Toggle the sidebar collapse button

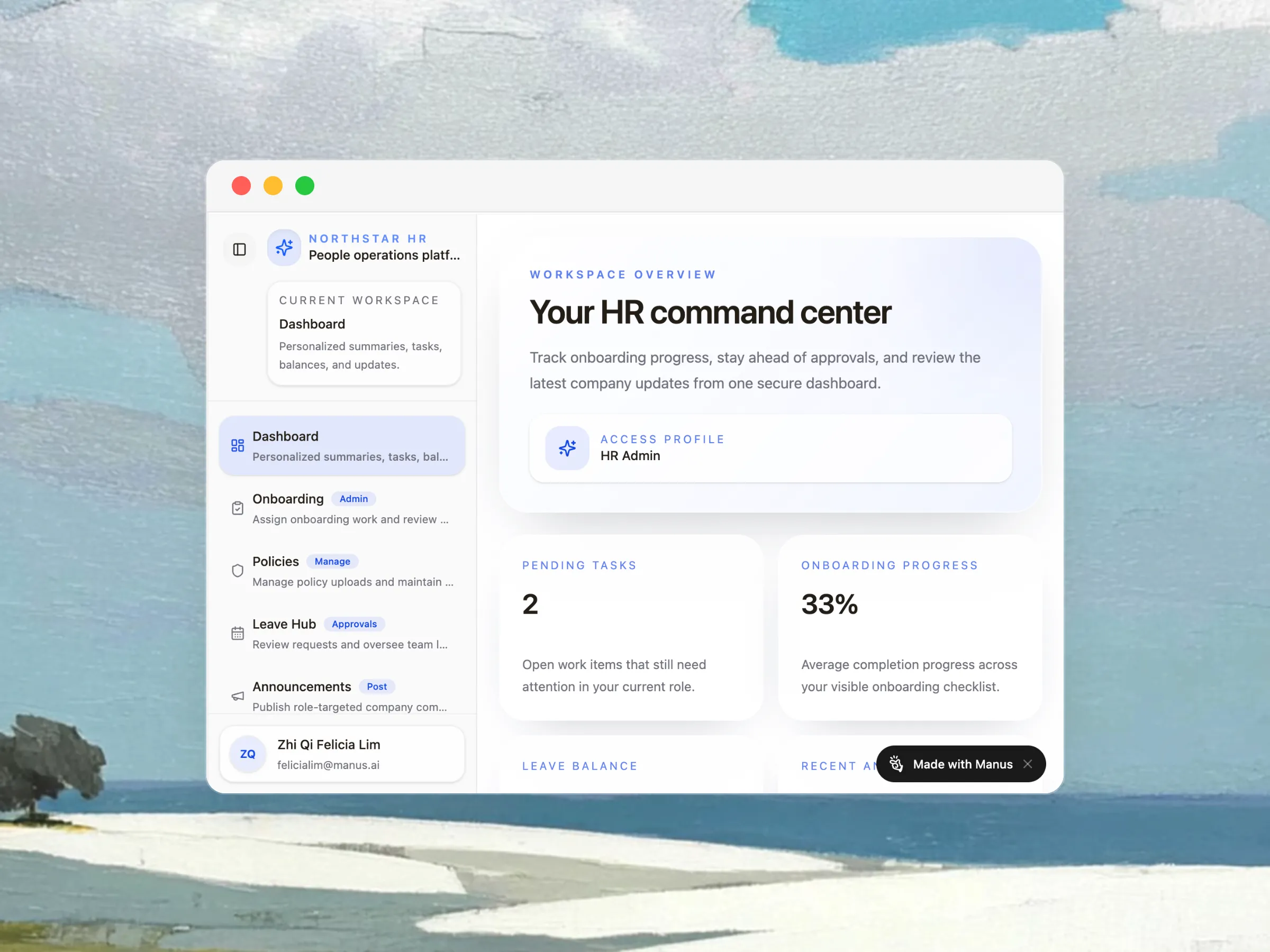click(239, 249)
